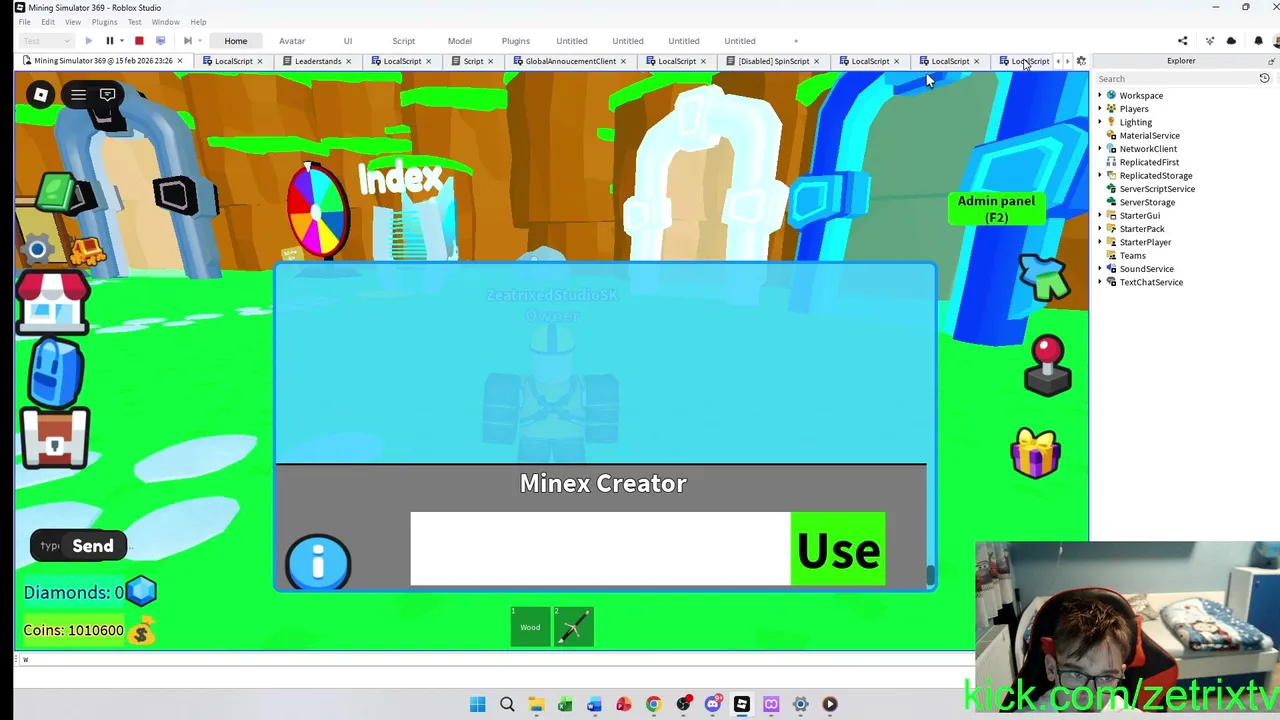This screenshot has height=720, width=1280.
Task: Add a new ribbon tab with plus
Action: pyautogui.click(x=796, y=41)
